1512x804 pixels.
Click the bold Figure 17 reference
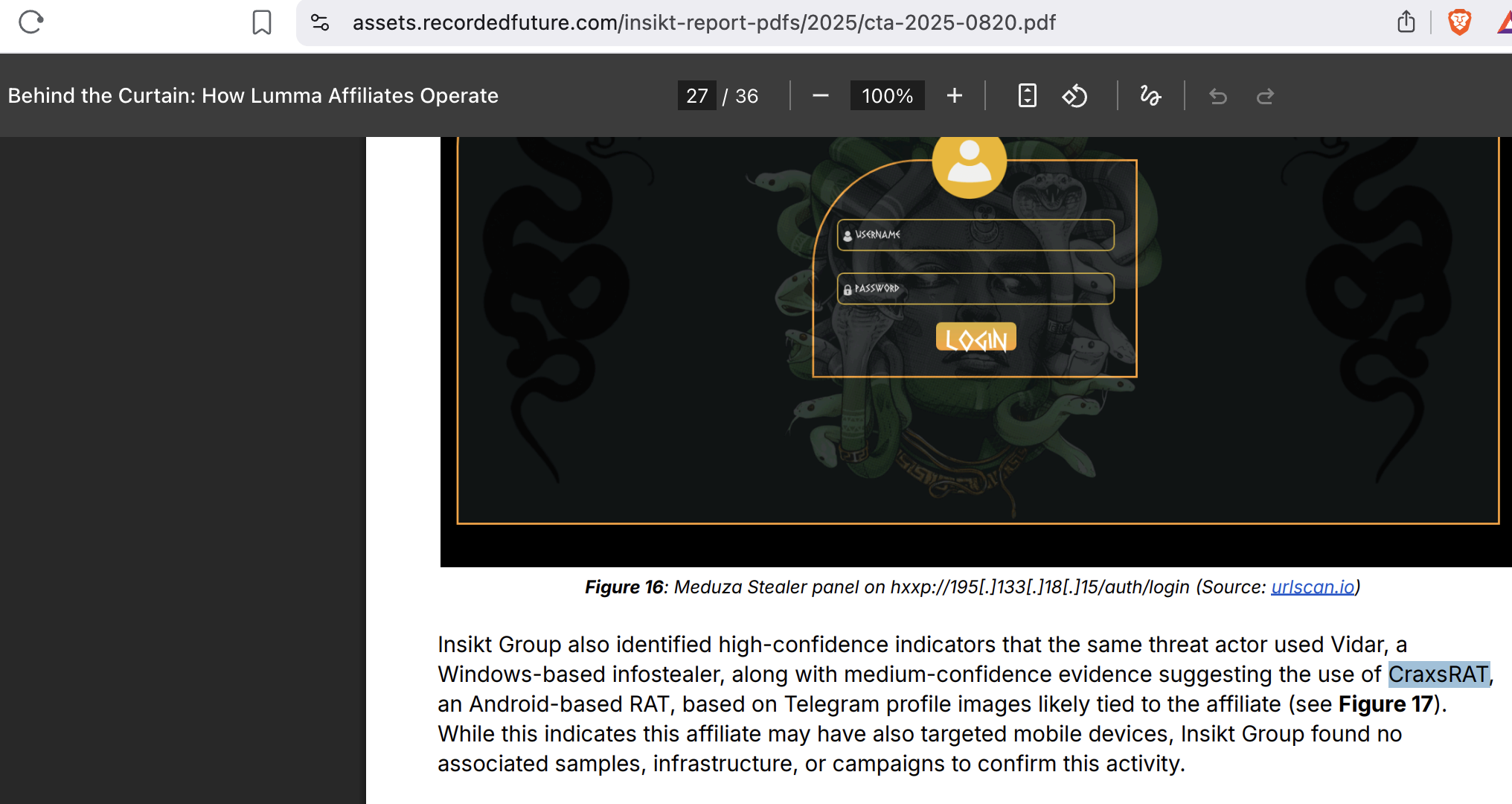(x=1386, y=704)
